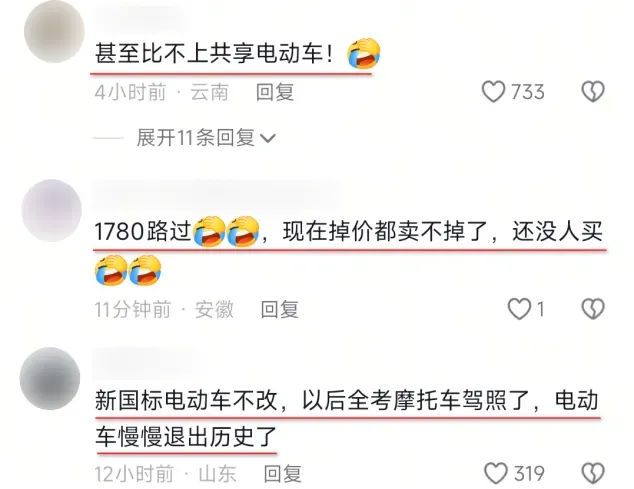Screen dimensions: 634x489
Task: Select comment starting with 新国标电动车不改
Action: [347, 418]
